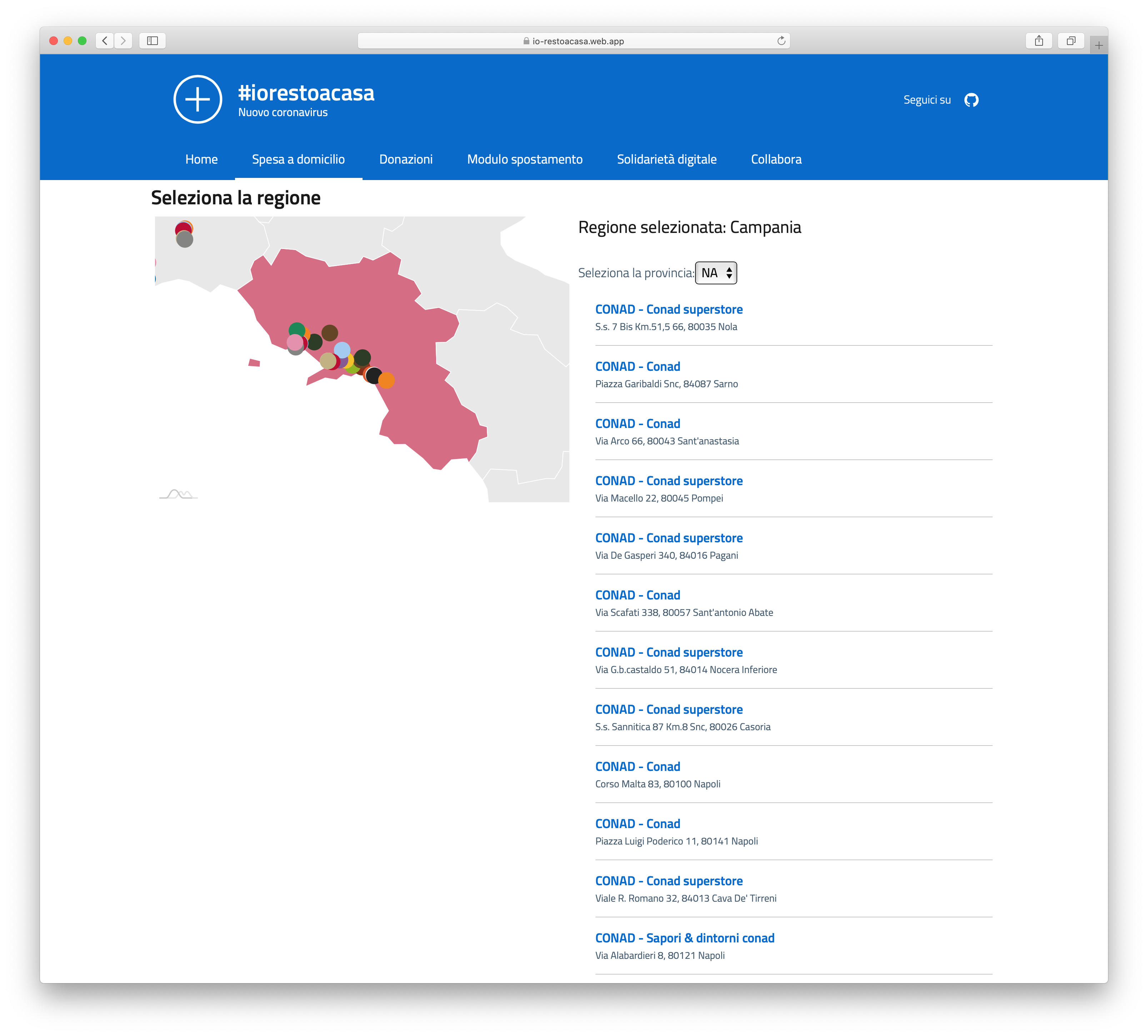Navigate to Solidarietà digitale

[667, 159]
